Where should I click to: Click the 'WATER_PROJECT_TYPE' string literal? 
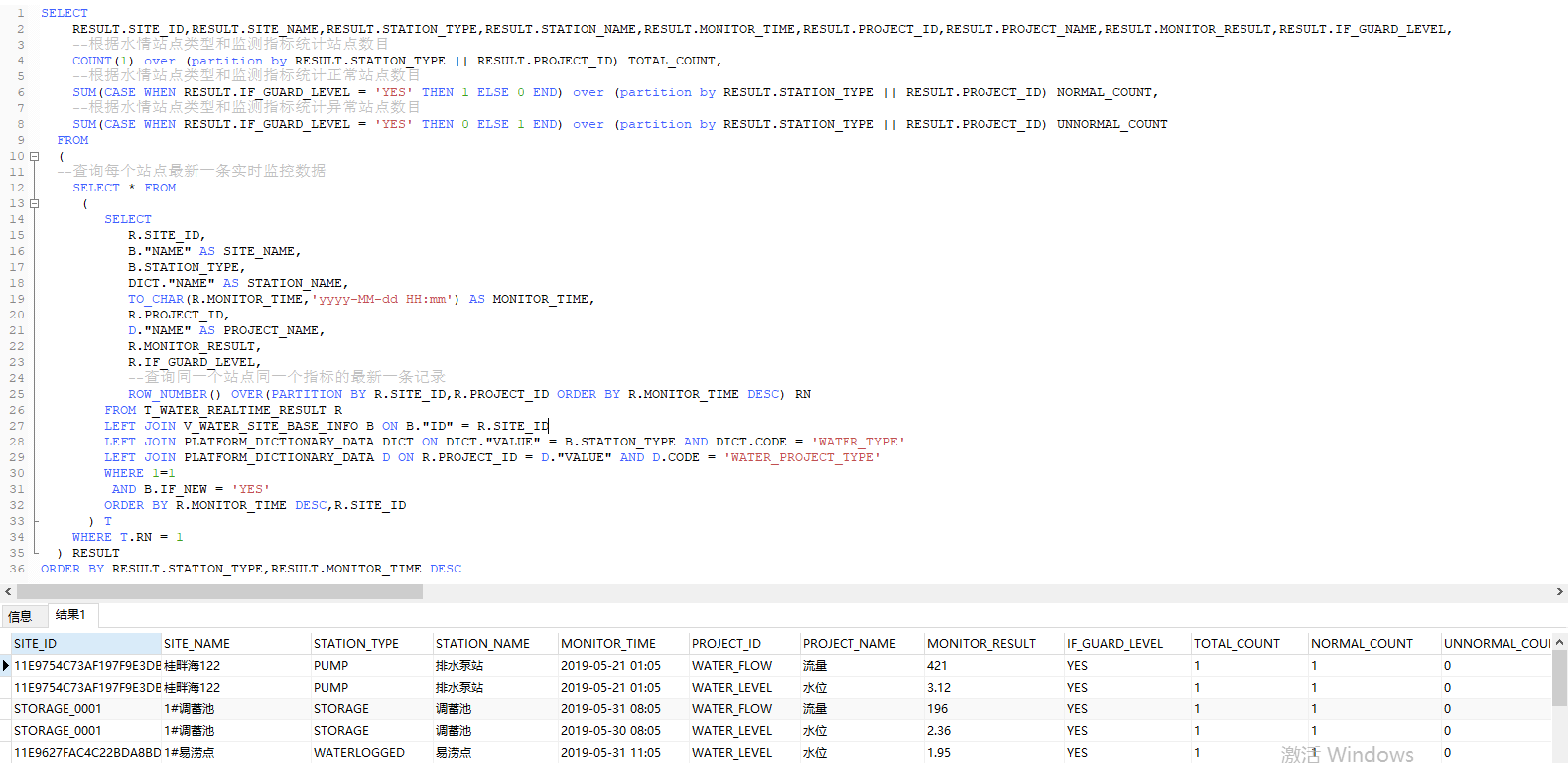pos(803,457)
